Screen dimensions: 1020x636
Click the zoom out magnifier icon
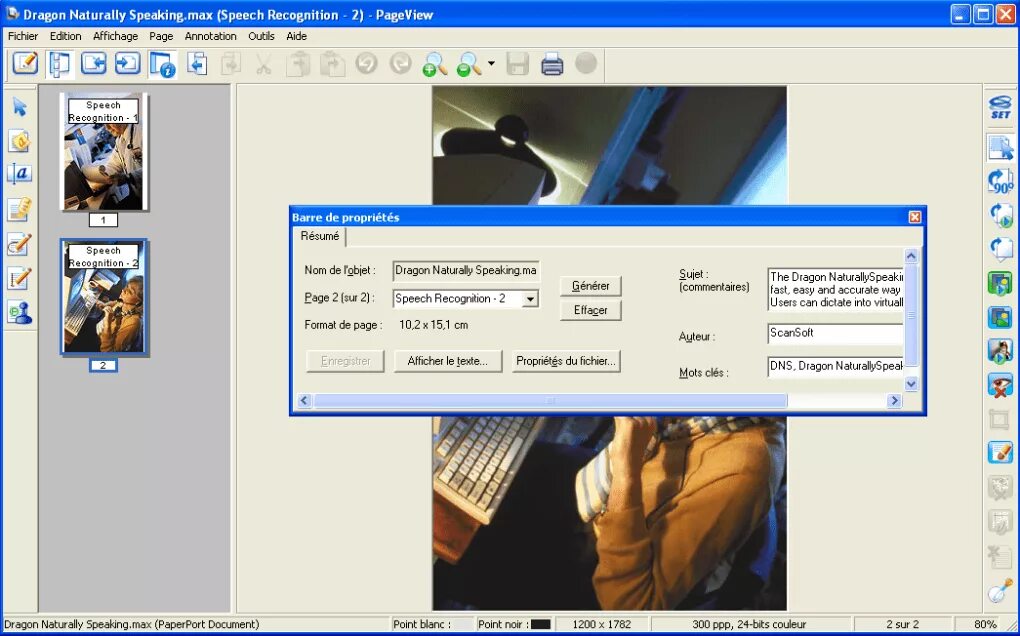[469, 64]
